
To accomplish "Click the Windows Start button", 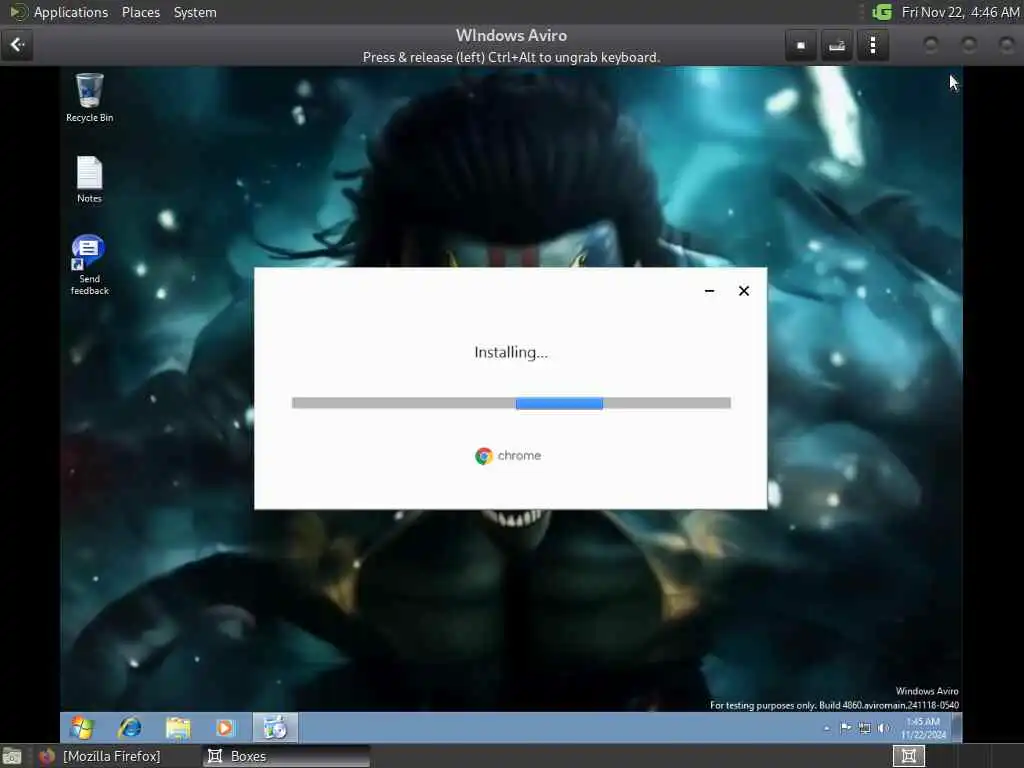I will click(x=82, y=728).
